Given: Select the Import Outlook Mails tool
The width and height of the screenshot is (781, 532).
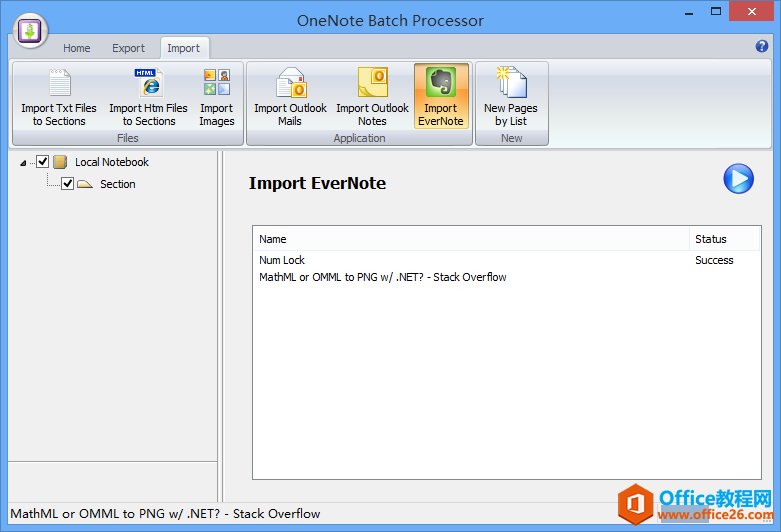Looking at the screenshot, I should [x=290, y=98].
